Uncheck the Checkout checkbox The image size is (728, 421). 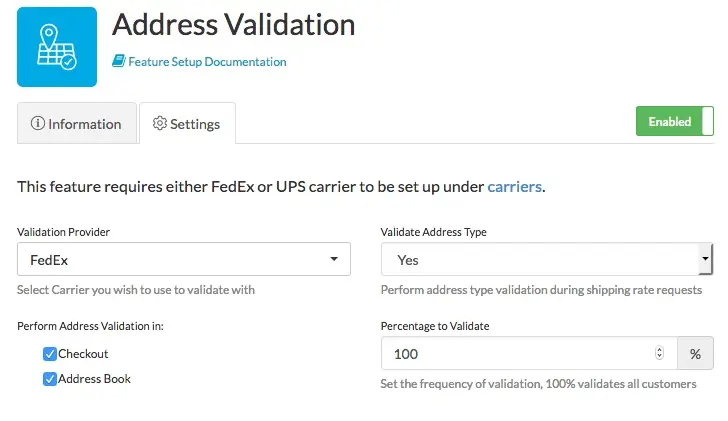[x=50, y=354]
